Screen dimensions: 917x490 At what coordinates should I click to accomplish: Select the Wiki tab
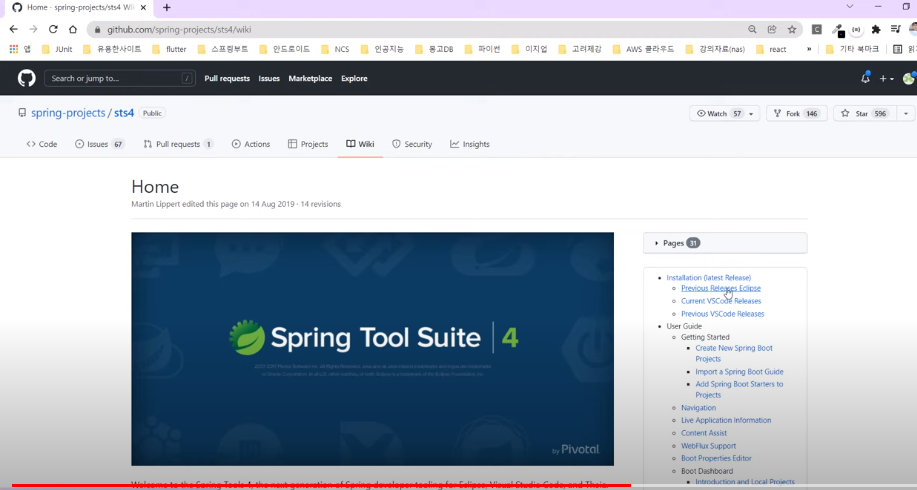coord(360,144)
